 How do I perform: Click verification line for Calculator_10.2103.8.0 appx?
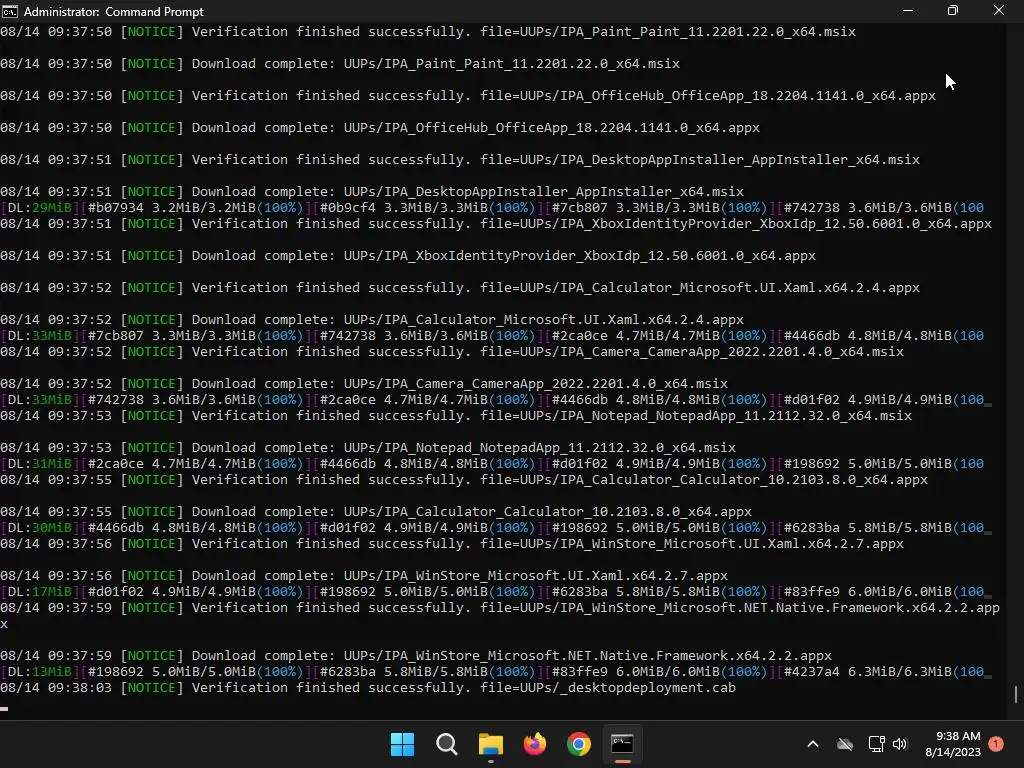click(x=464, y=479)
